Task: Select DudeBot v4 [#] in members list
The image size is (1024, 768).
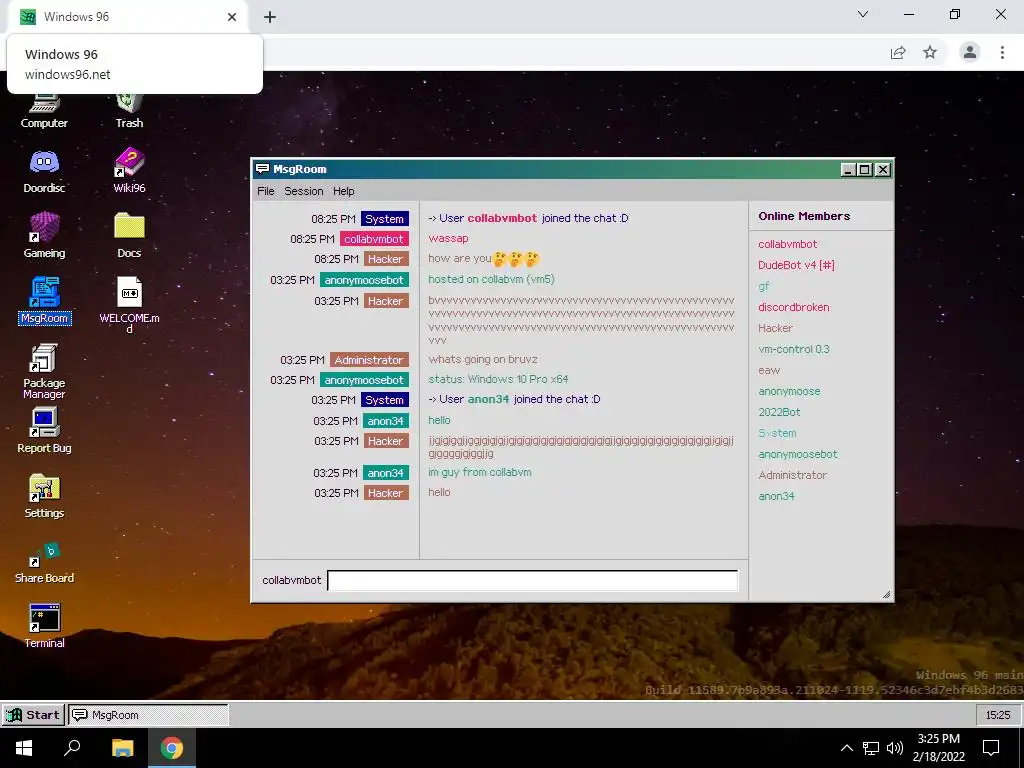Action: click(796, 265)
